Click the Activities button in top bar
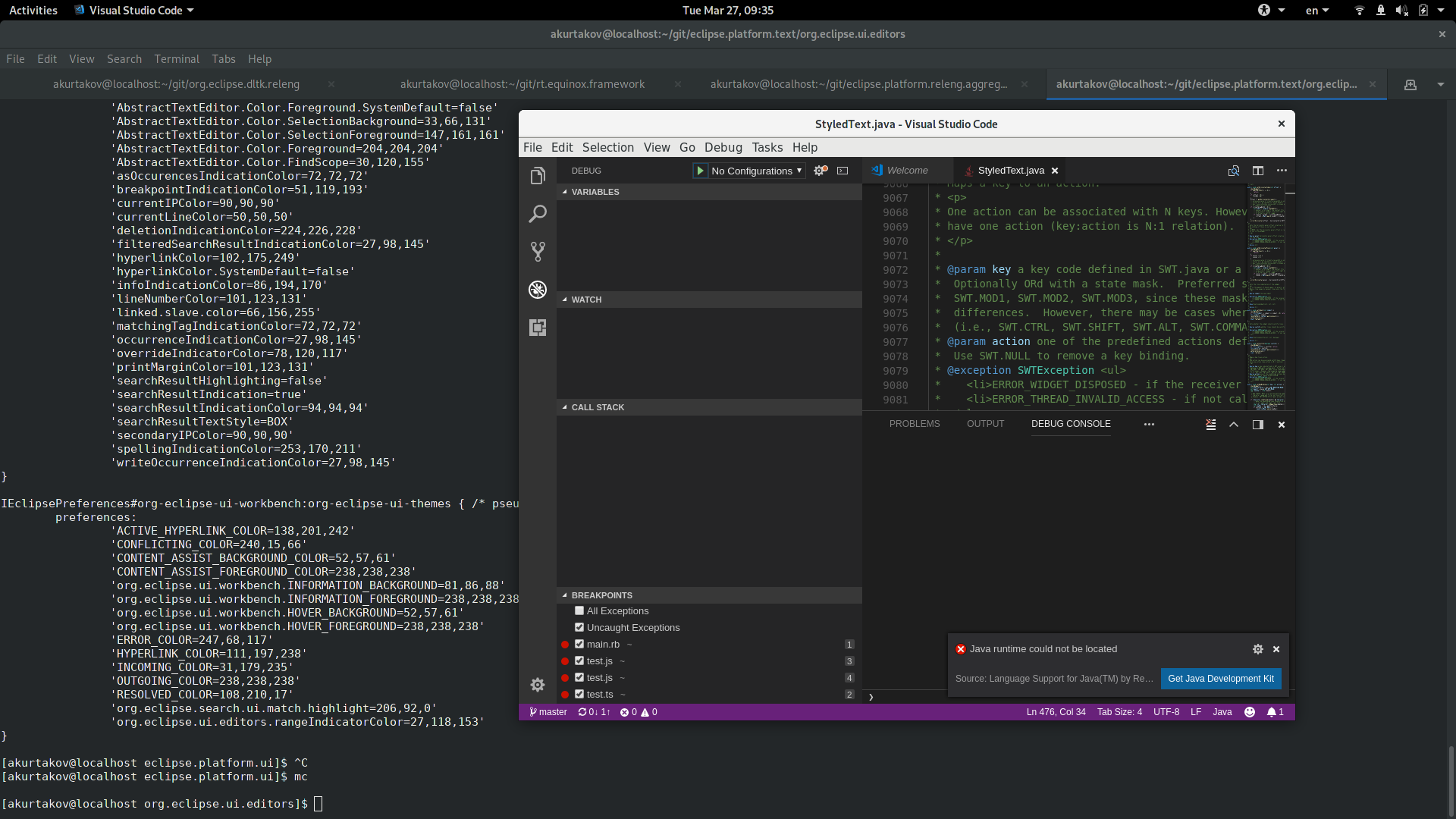The height and width of the screenshot is (819, 1456). (33, 11)
